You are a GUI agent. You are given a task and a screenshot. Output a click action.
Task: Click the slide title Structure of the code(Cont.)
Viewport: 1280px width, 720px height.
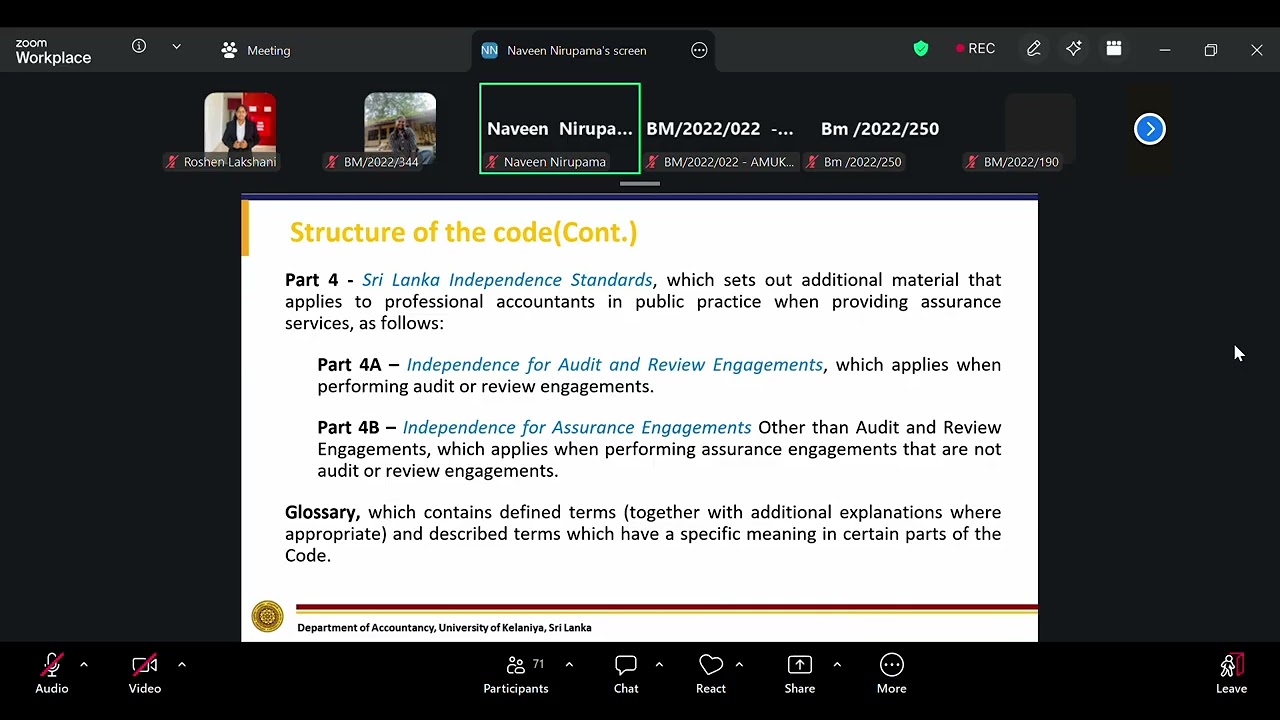point(463,232)
